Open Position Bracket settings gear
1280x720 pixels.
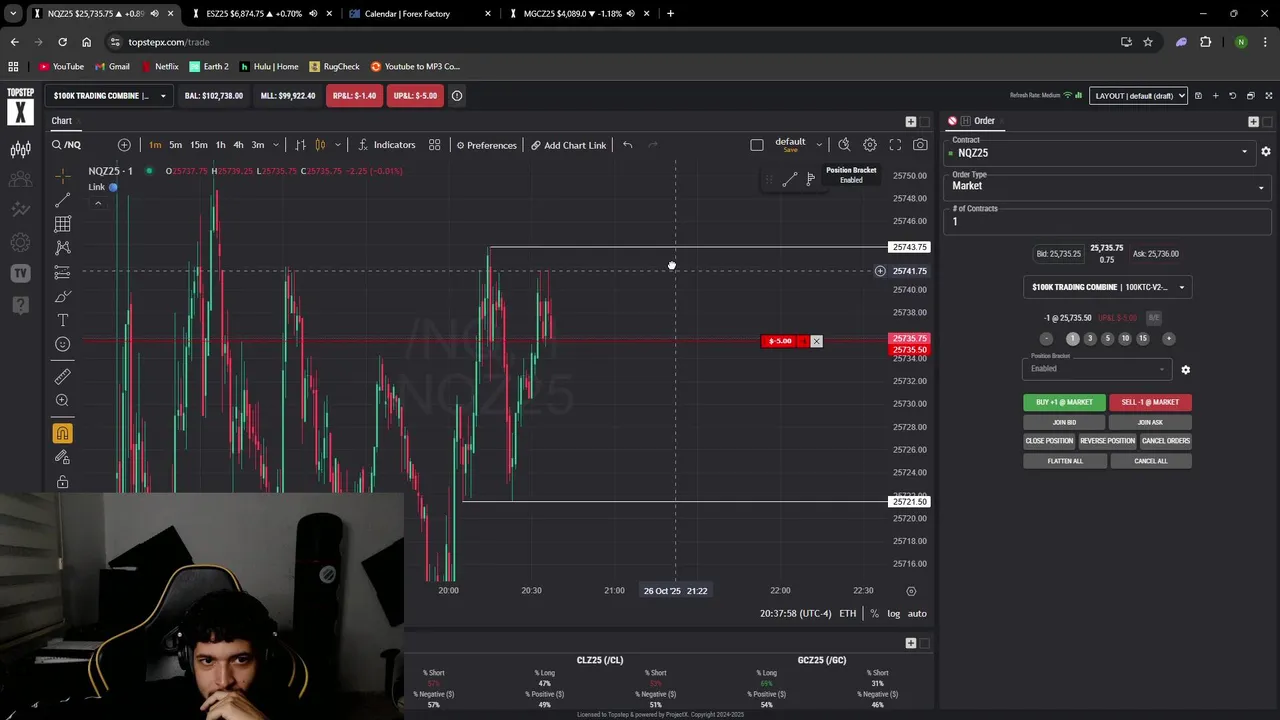click(1185, 370)
